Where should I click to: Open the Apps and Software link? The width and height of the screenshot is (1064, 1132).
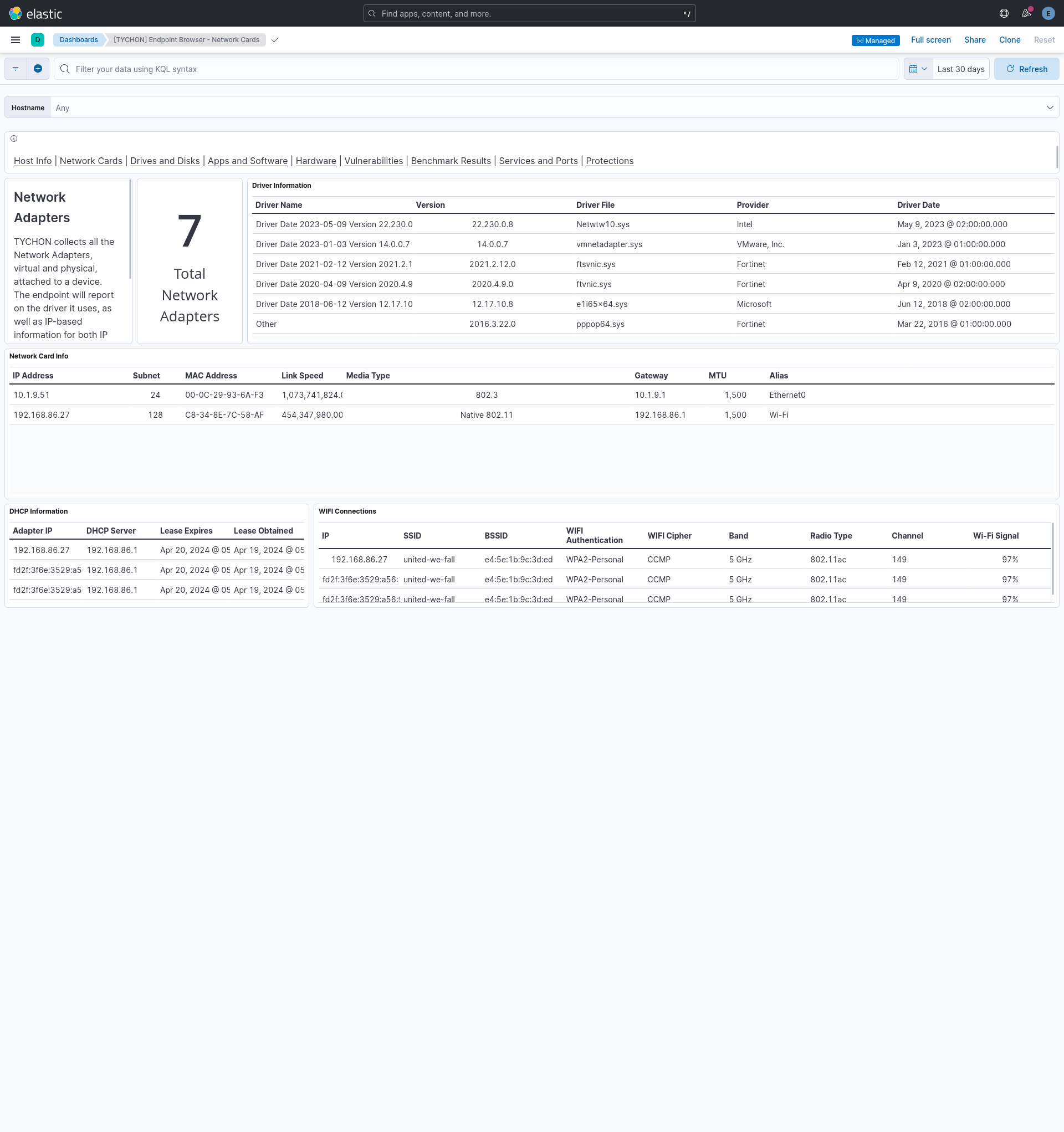[x=248, y=161]
